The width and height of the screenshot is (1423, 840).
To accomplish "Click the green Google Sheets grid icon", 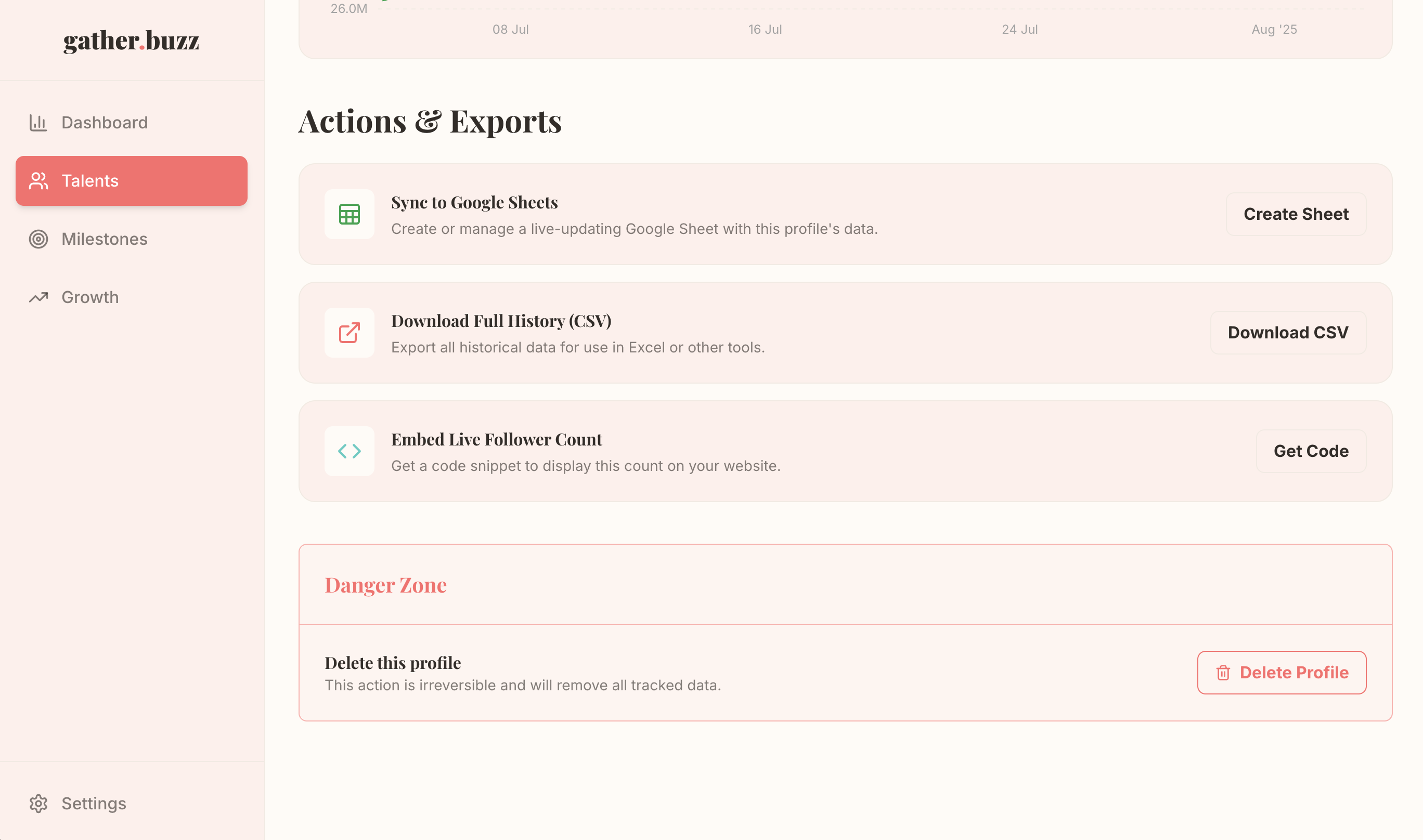I will [x=349, y=215].
